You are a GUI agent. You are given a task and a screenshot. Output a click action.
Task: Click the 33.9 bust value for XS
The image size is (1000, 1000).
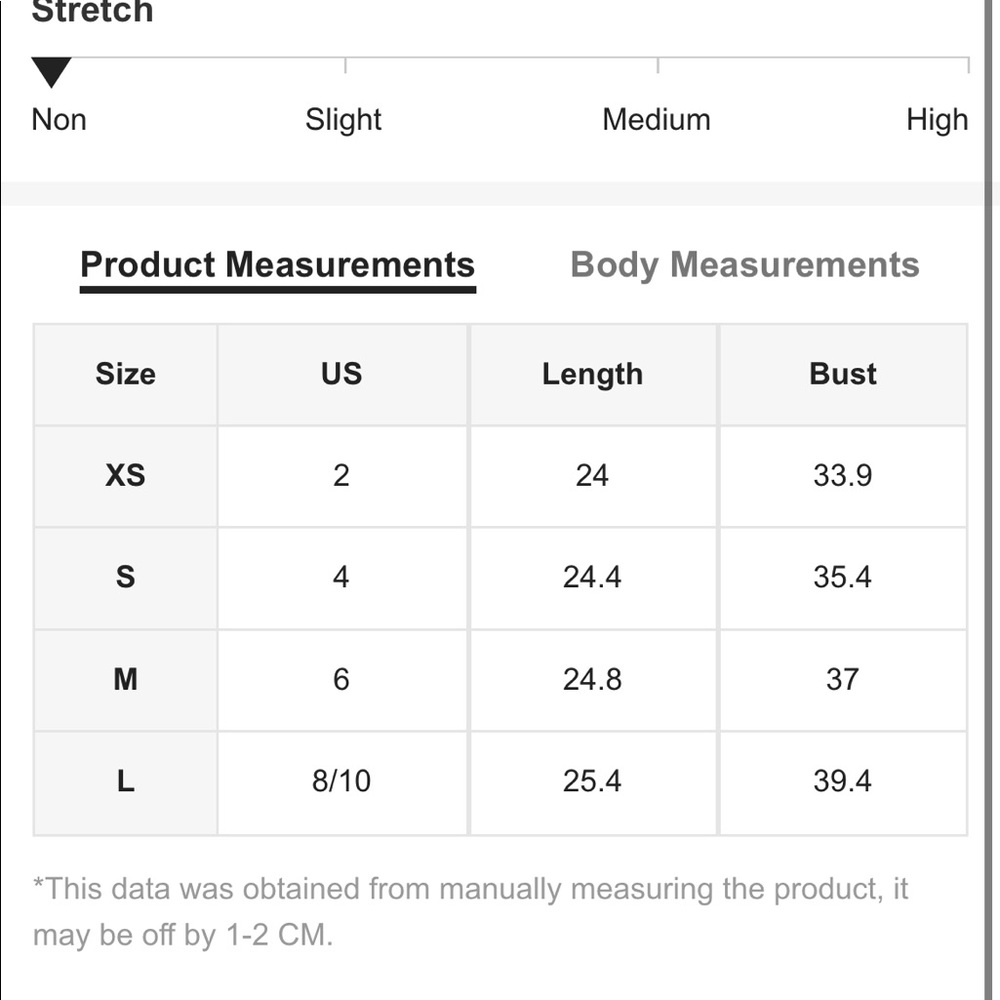[842, 475]
